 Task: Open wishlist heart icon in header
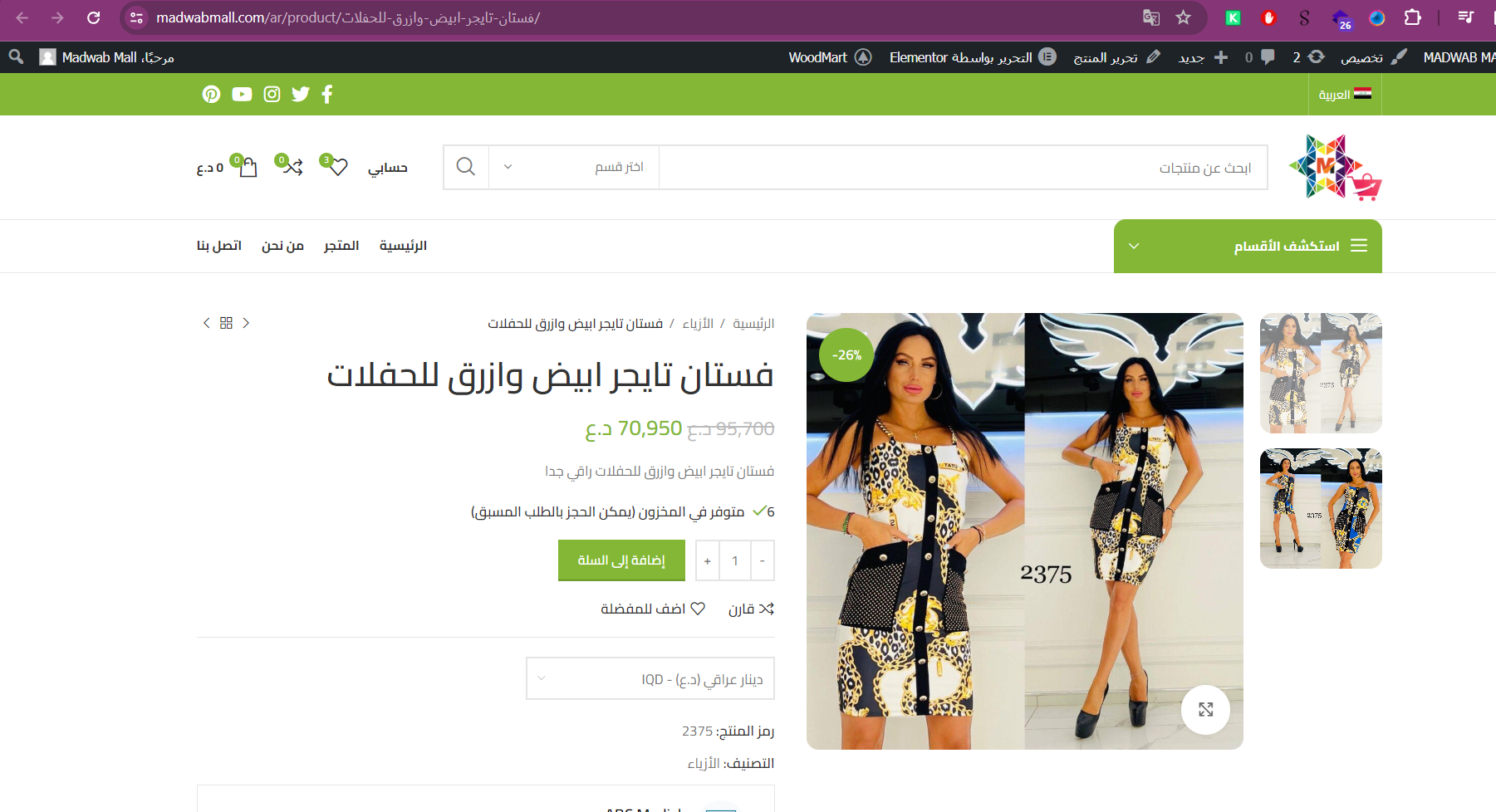[338, 167]
